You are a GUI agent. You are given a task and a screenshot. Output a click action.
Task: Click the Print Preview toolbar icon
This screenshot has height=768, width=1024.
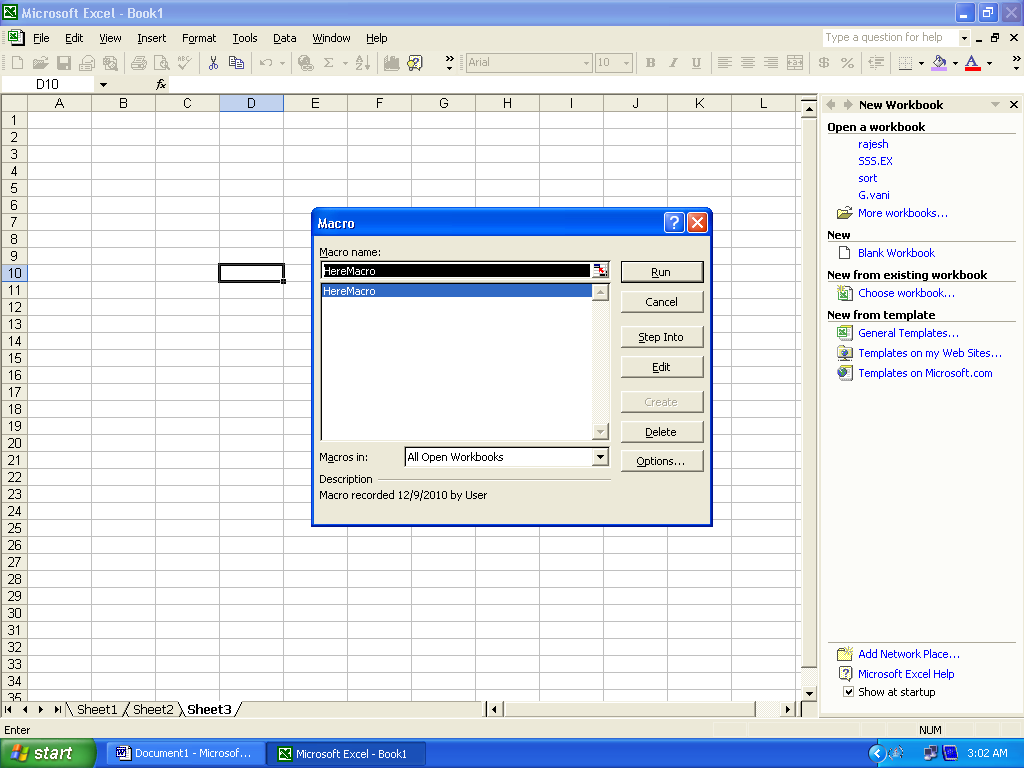click(161, 63)
